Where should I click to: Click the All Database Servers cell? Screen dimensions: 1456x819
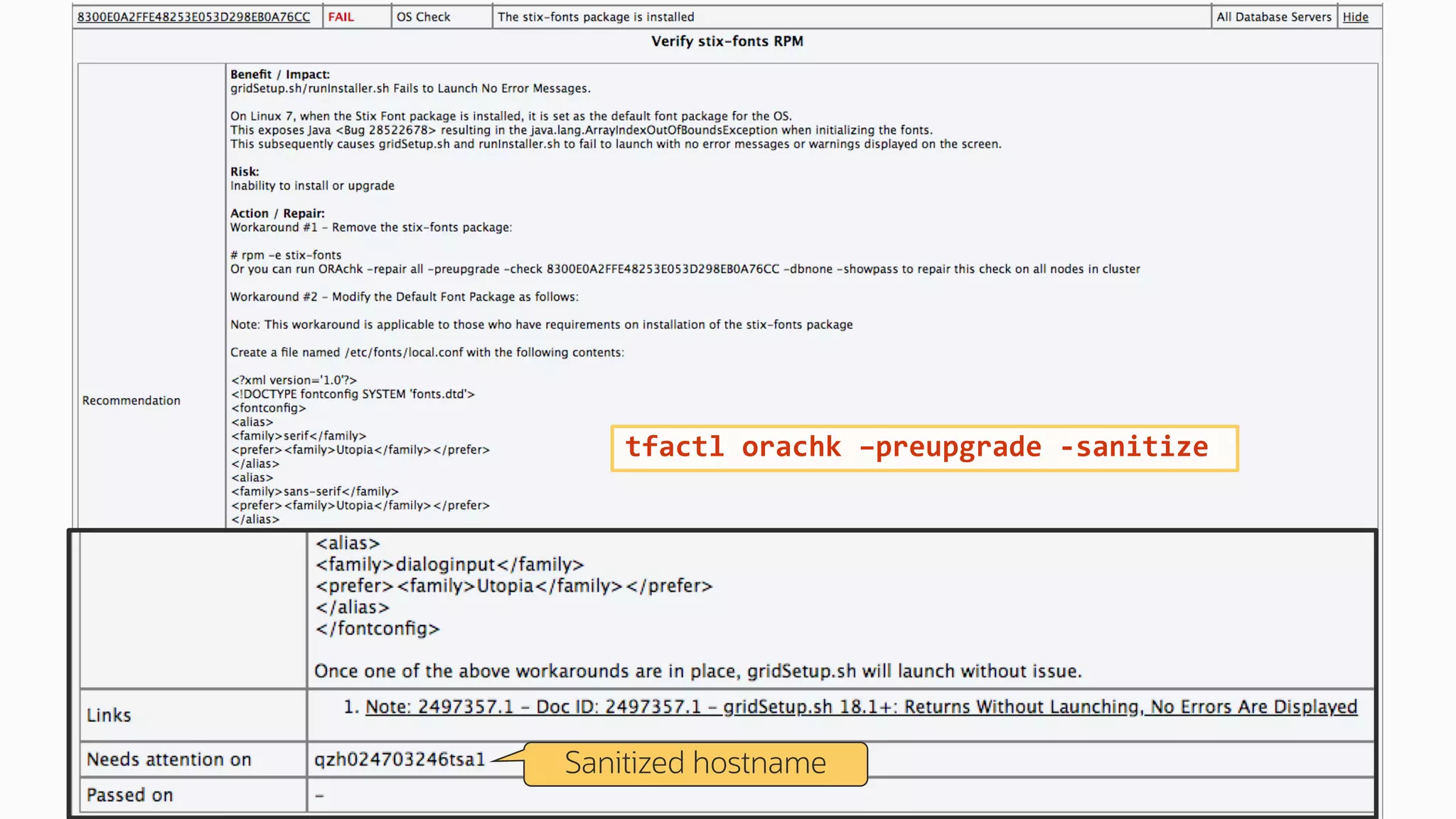coord(1273,16)
